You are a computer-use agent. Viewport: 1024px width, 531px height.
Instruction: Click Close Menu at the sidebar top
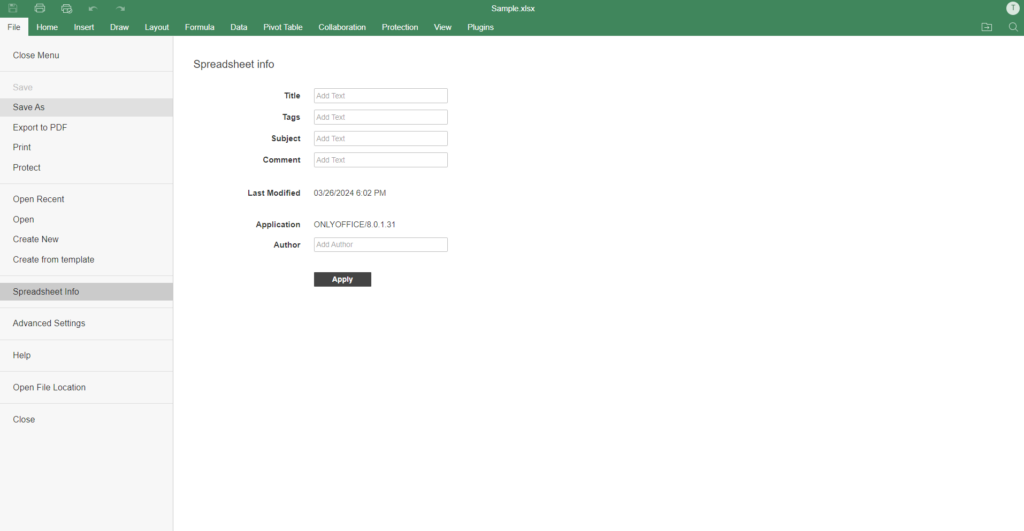[x=36, y=55]
